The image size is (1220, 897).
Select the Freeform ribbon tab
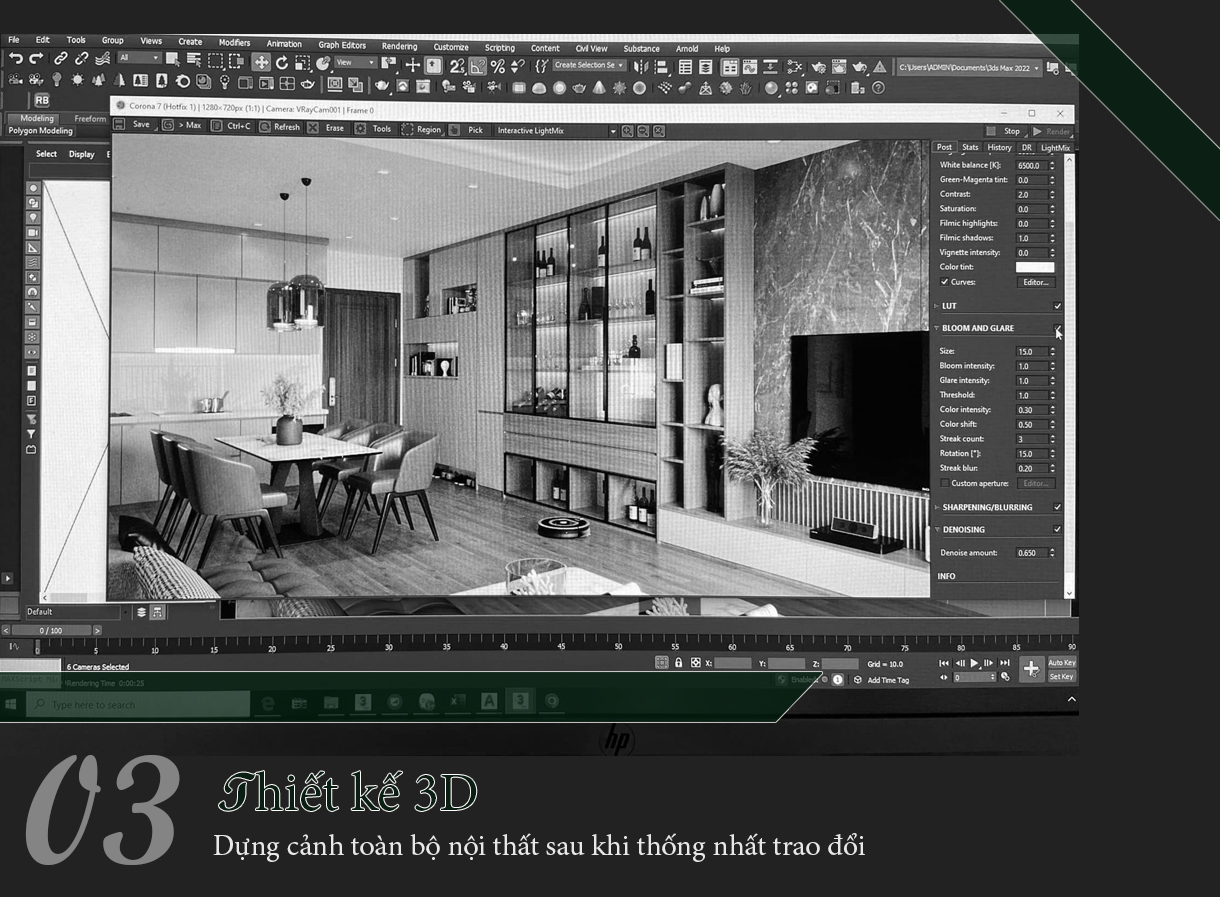pyautogui.click(x=90, y=118)
